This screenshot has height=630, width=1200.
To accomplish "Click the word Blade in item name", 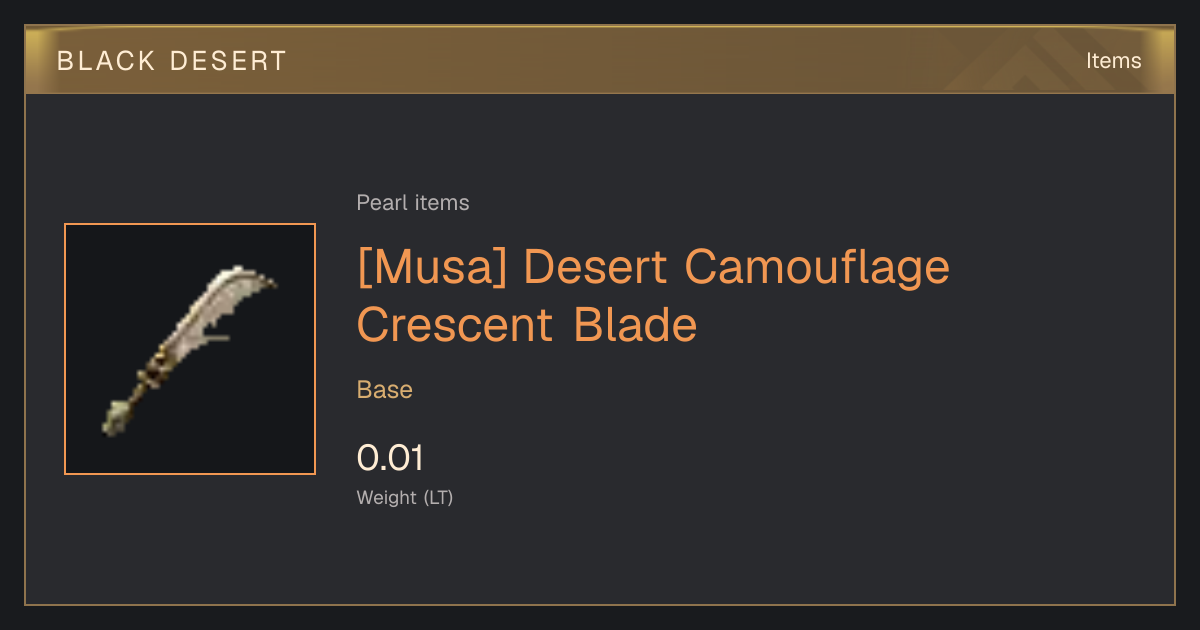I will coord(635,325).
